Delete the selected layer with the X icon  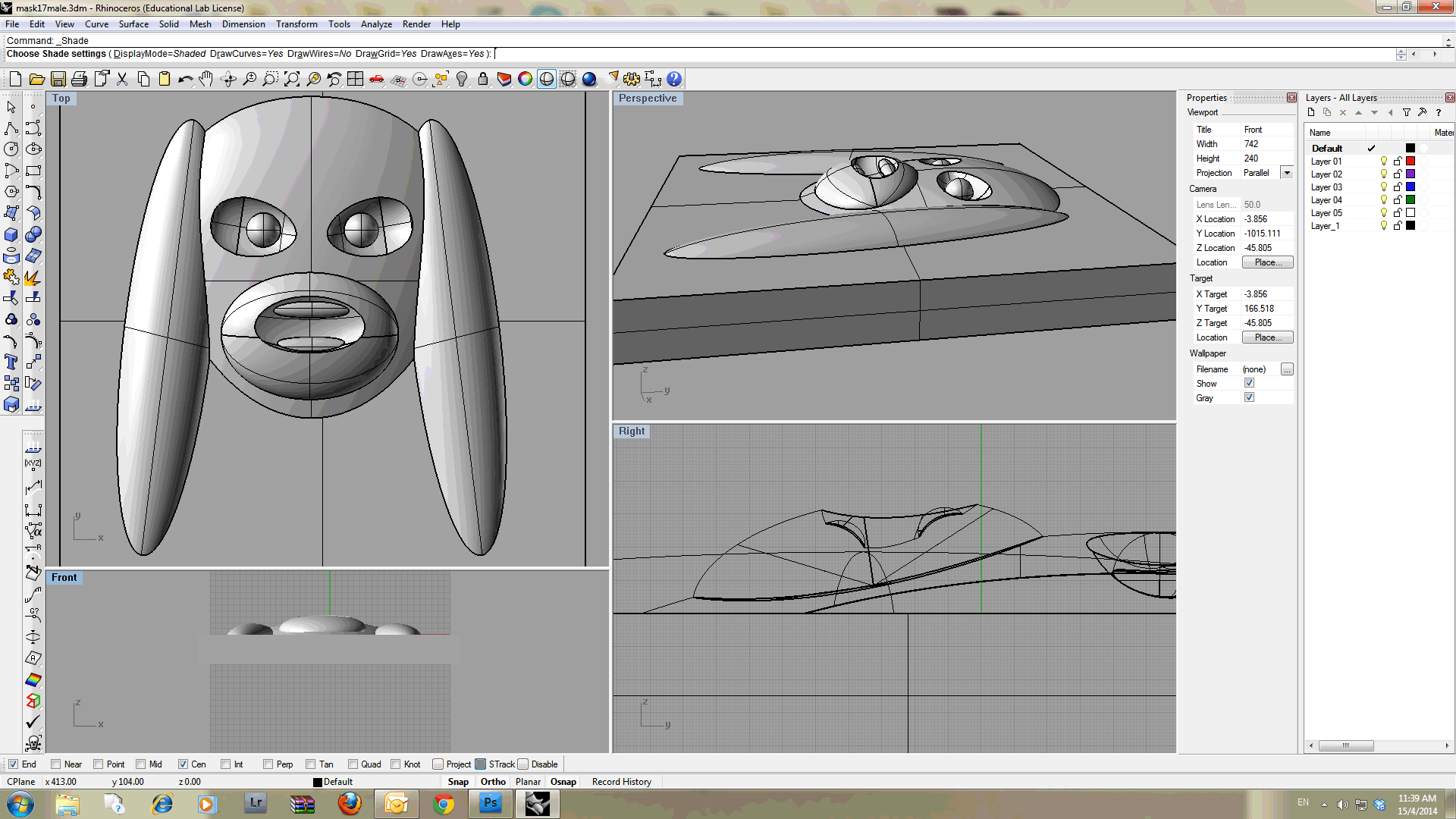[1343, 112]
